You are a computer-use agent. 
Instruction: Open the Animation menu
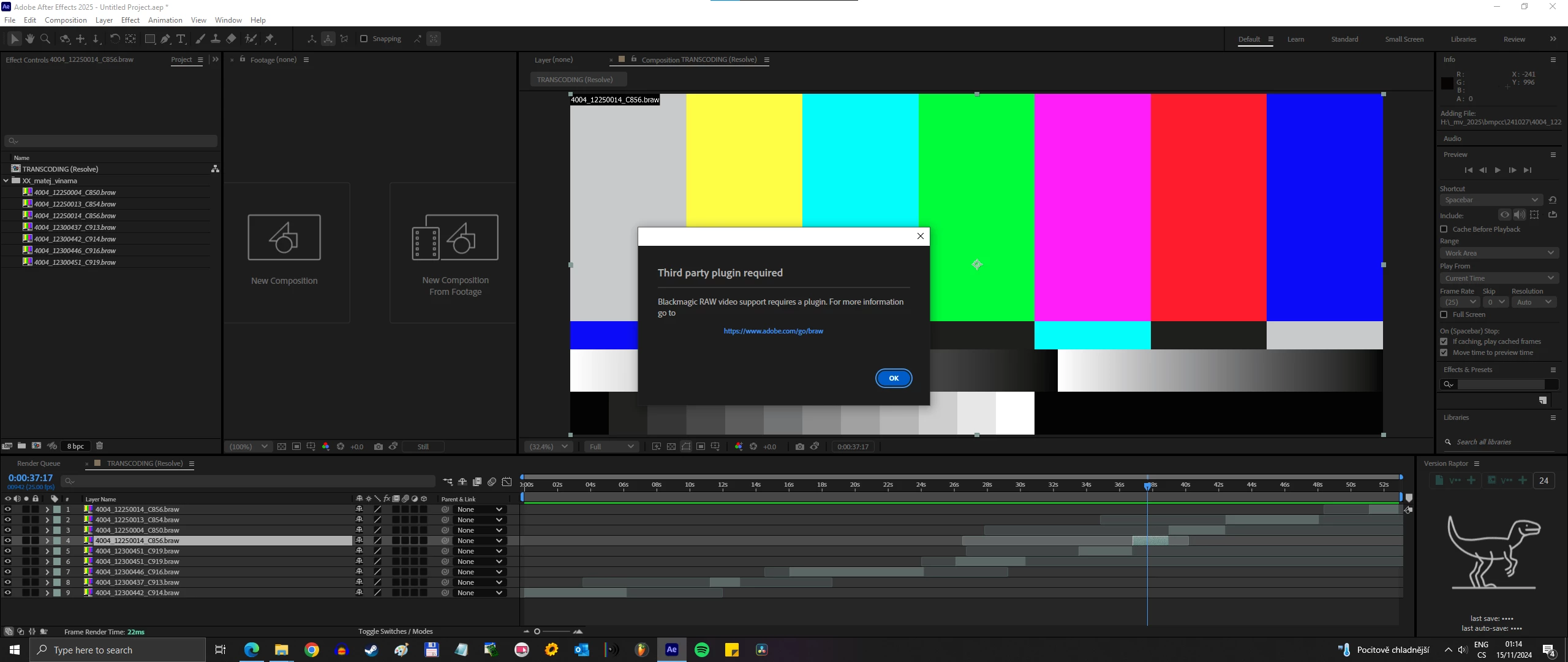[165, 20]
